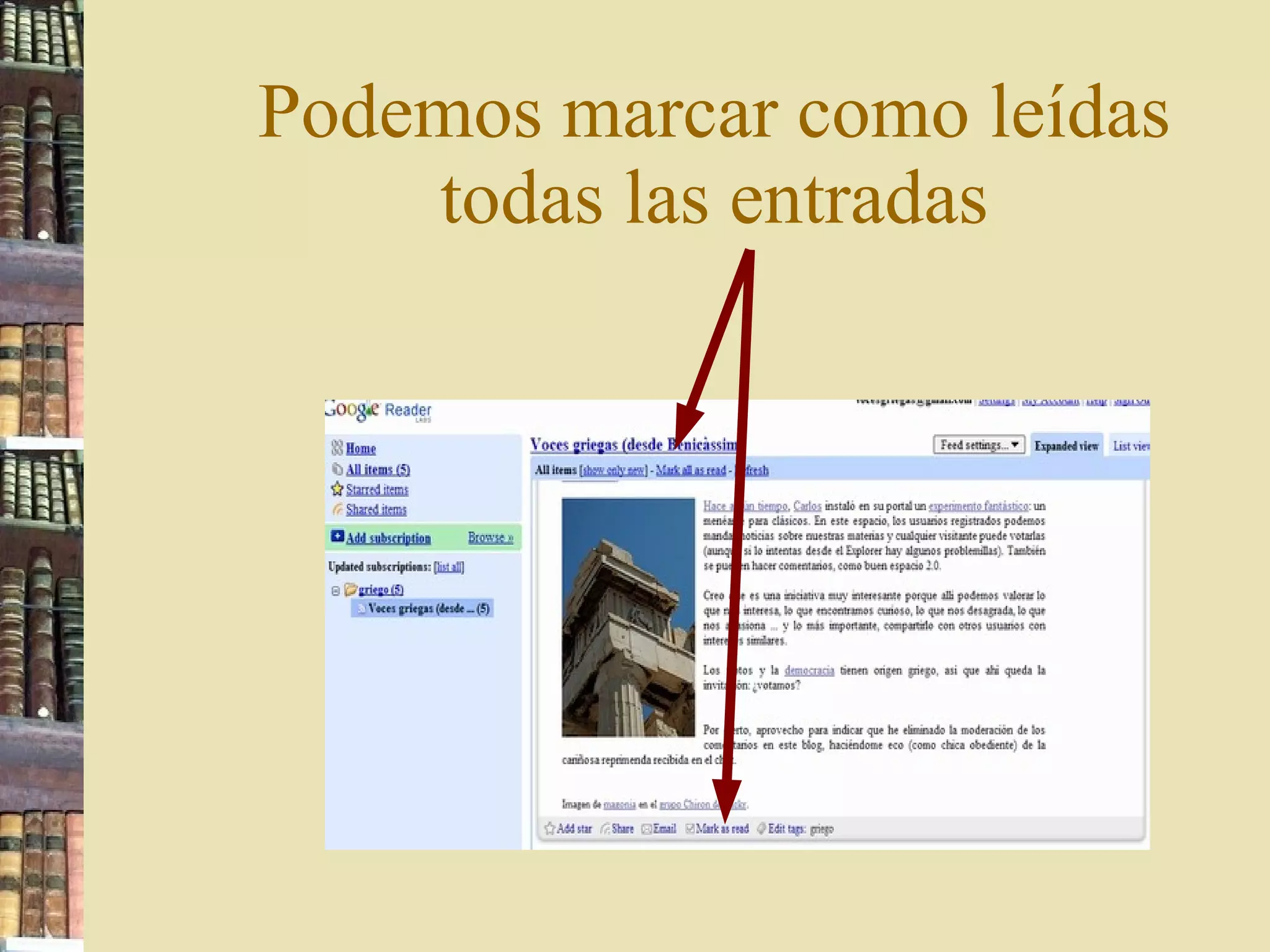The image size is (1270, 952).
Task: Open the Starred items link
Action: pos(377,490)
